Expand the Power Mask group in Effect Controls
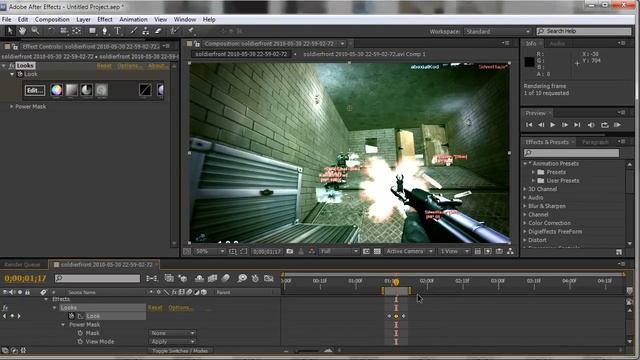The image size is (640, 360). point(11,107)
